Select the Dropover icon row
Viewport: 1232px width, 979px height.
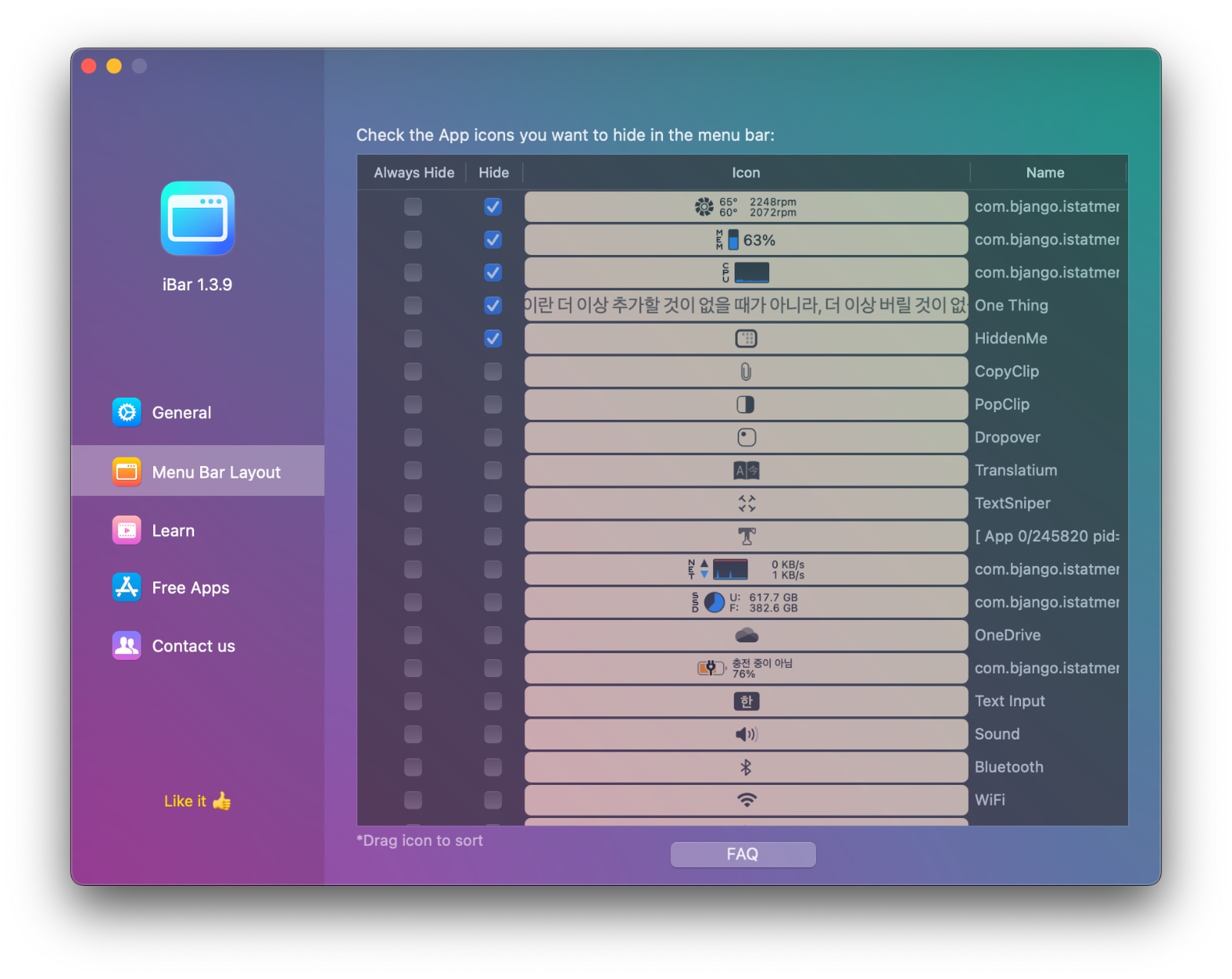746,438
